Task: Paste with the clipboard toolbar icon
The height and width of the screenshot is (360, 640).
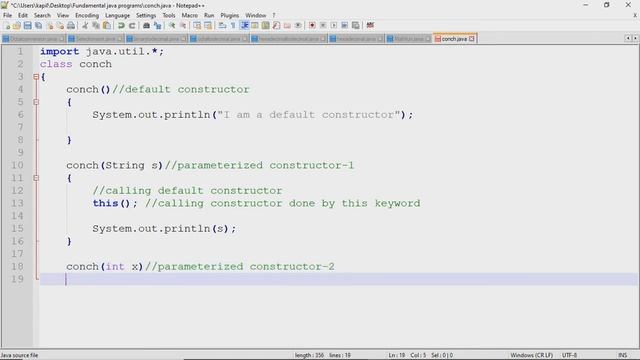Action: pos(107,25)
